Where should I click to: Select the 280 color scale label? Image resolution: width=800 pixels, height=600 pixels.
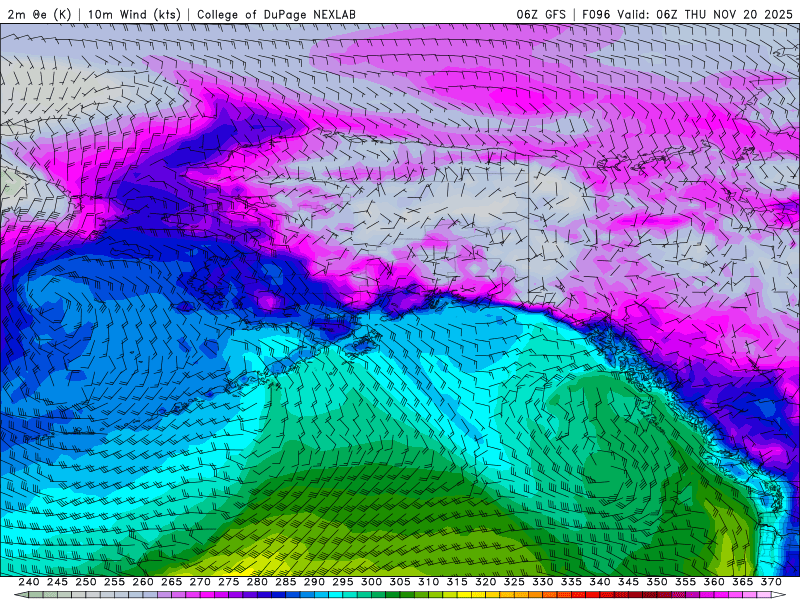click(x=257, y=582)
